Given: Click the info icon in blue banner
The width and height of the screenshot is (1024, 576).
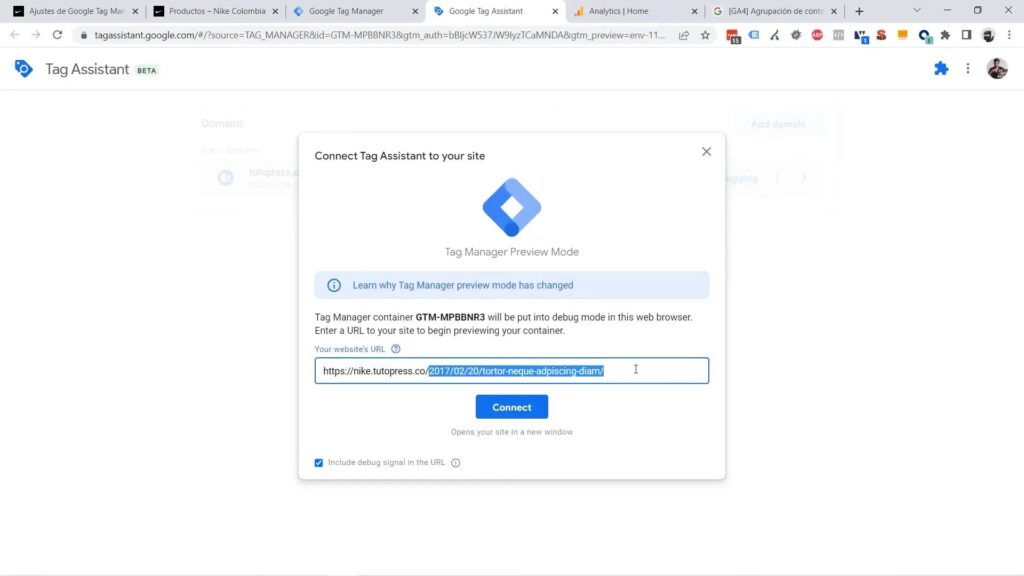Looking at the screenshot, I should pyautogui.click(x=334, y=285).
